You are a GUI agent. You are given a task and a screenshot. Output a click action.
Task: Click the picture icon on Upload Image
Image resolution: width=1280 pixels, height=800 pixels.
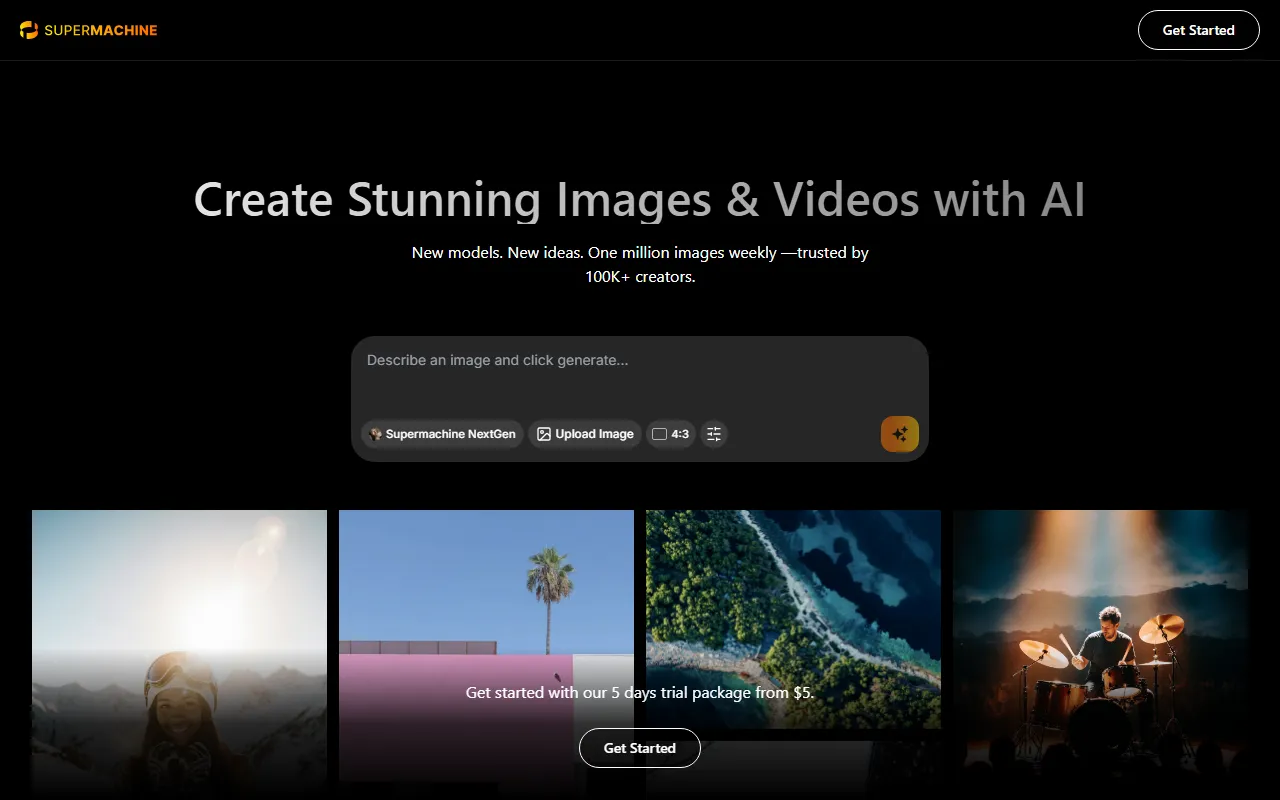coord(544,434)
